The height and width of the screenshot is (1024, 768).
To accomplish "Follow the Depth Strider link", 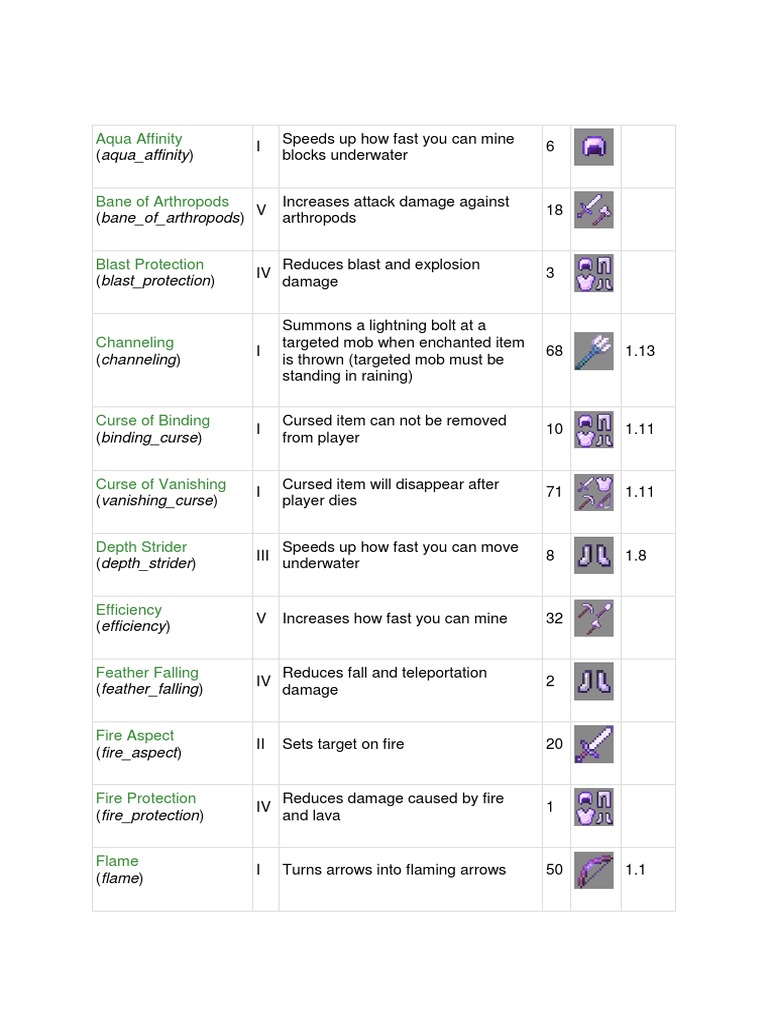I will [x=141, y=547].
